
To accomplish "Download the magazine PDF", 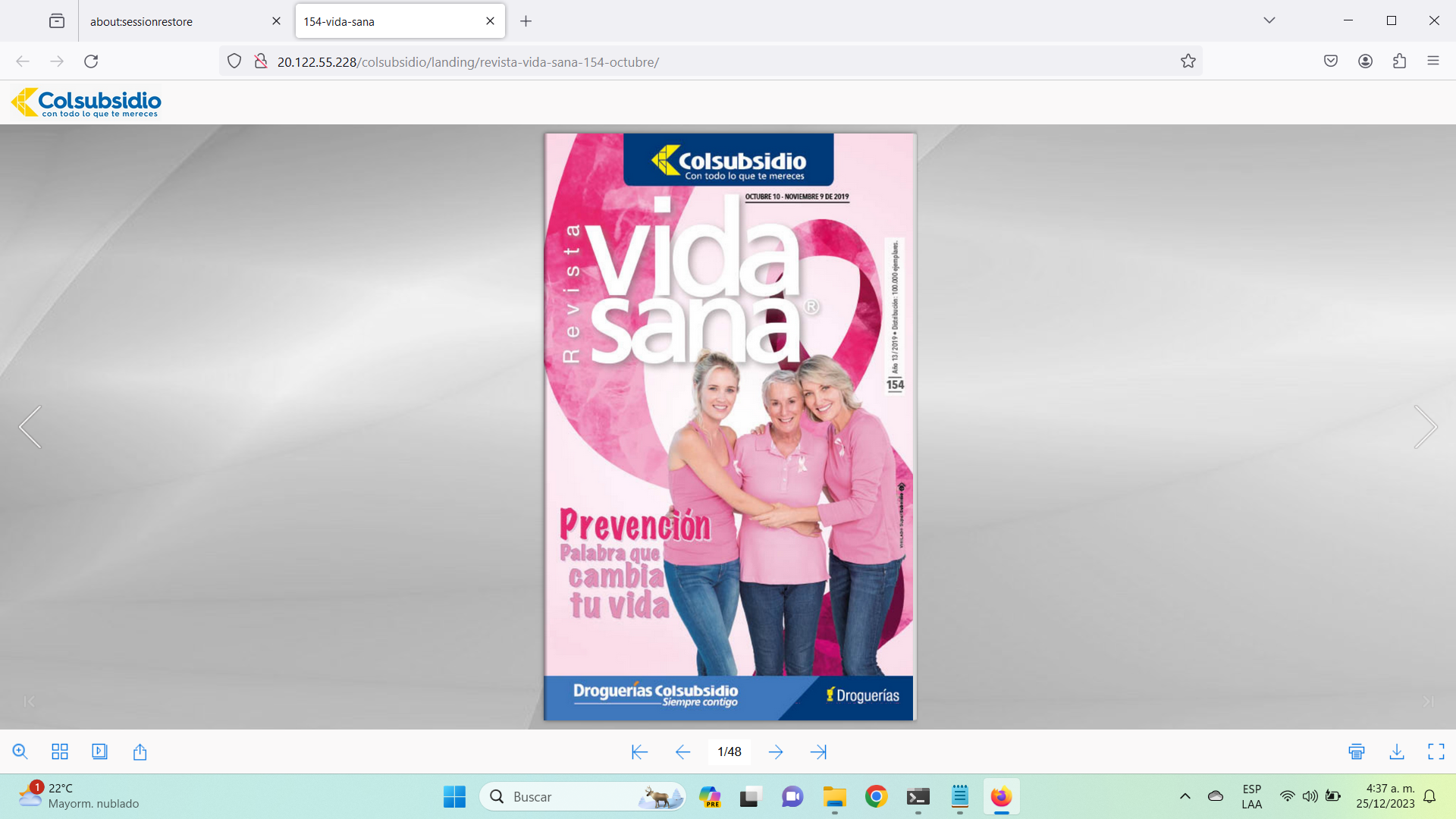I will (x=1397, y=752).
